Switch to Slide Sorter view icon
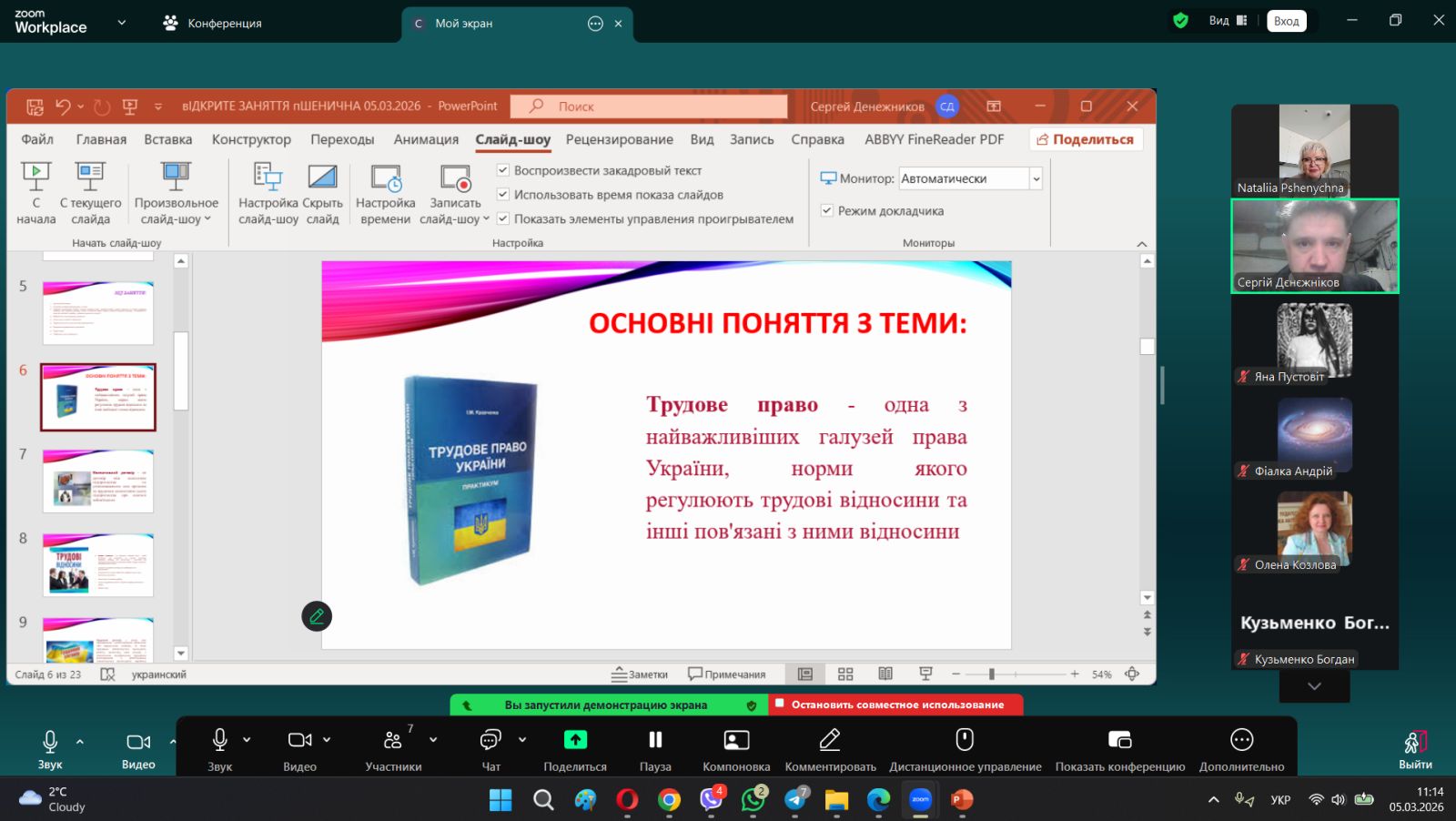This screenshot has width=1456, height=821. click(x=845, y=674)
